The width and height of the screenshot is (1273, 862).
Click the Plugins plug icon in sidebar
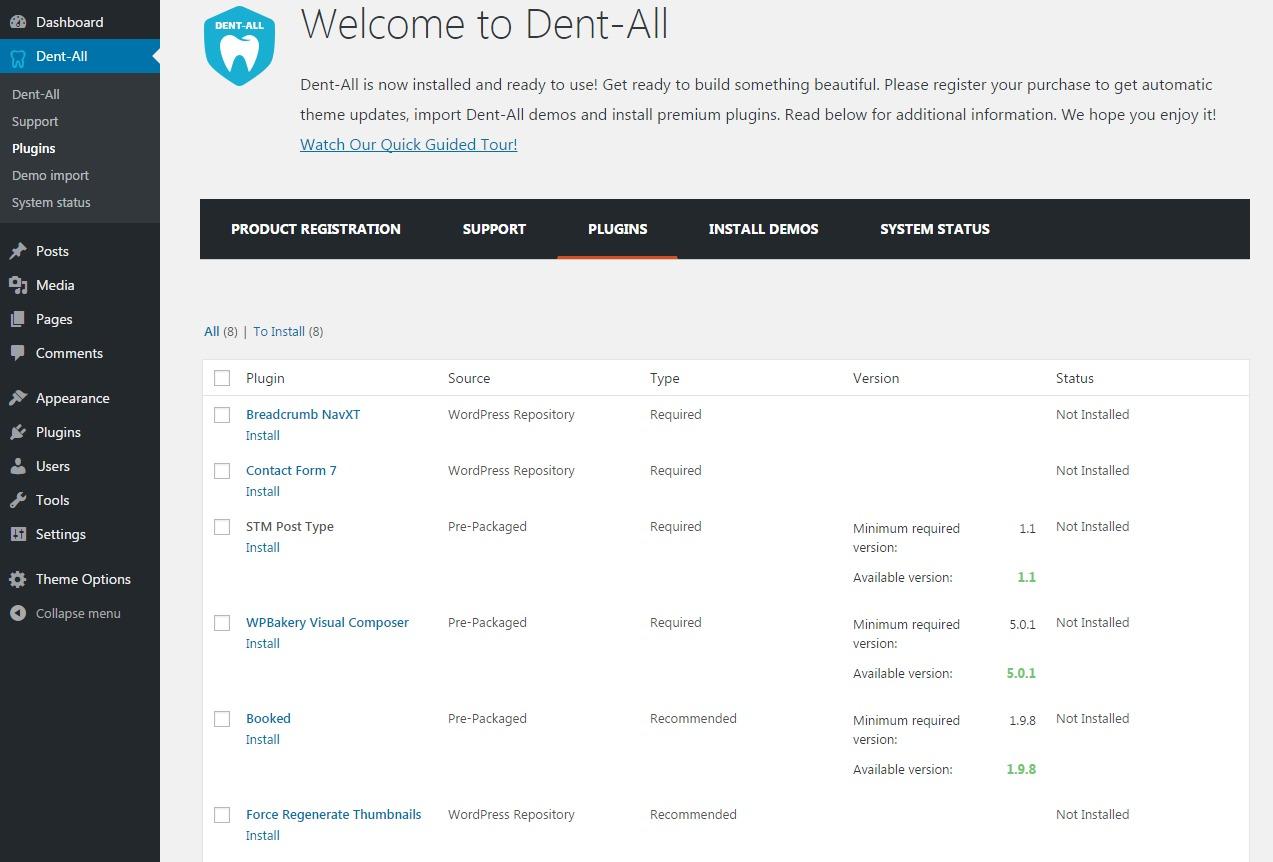[x=18, y=432]
